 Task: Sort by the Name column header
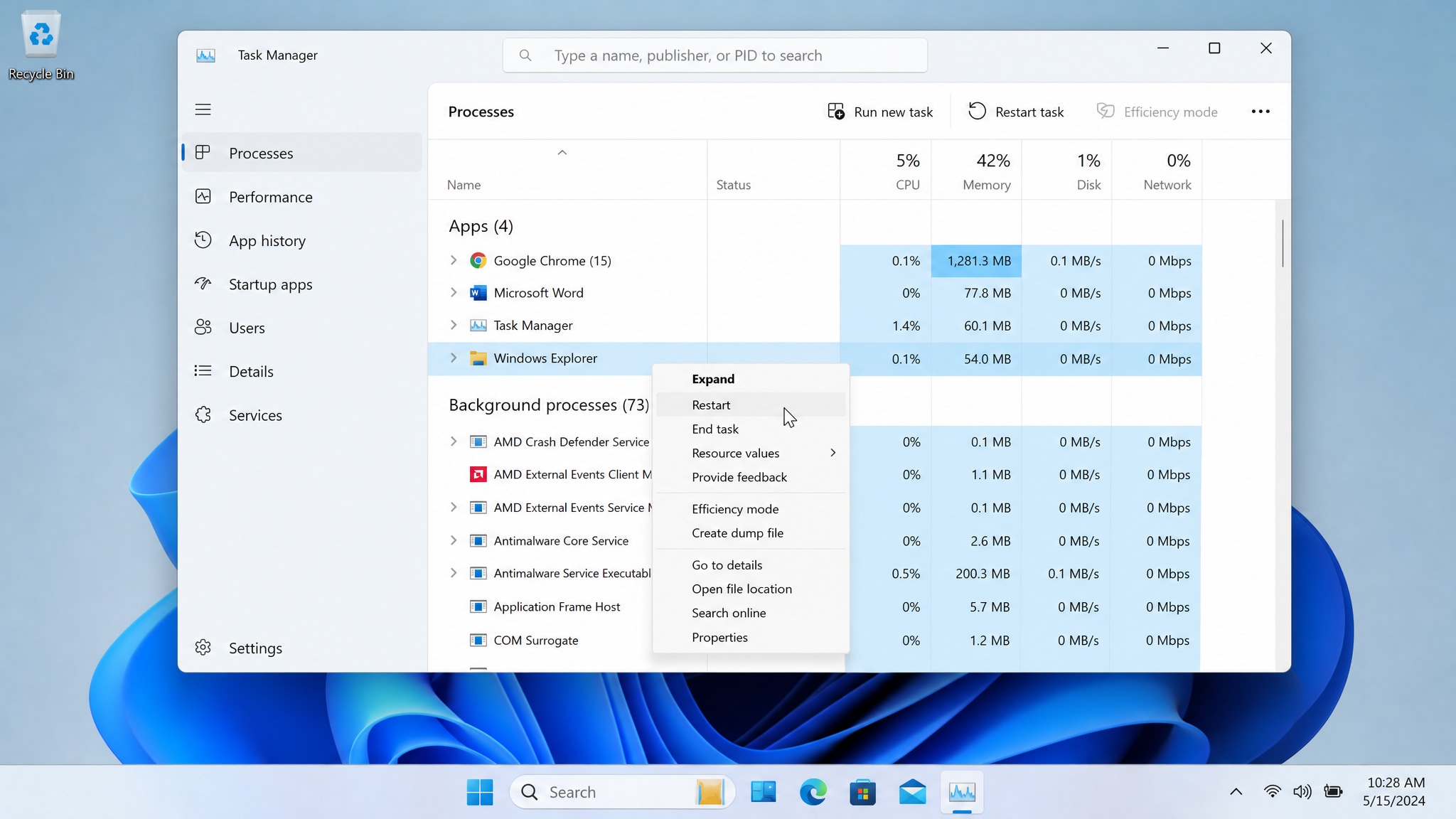(x=567, y=170)
